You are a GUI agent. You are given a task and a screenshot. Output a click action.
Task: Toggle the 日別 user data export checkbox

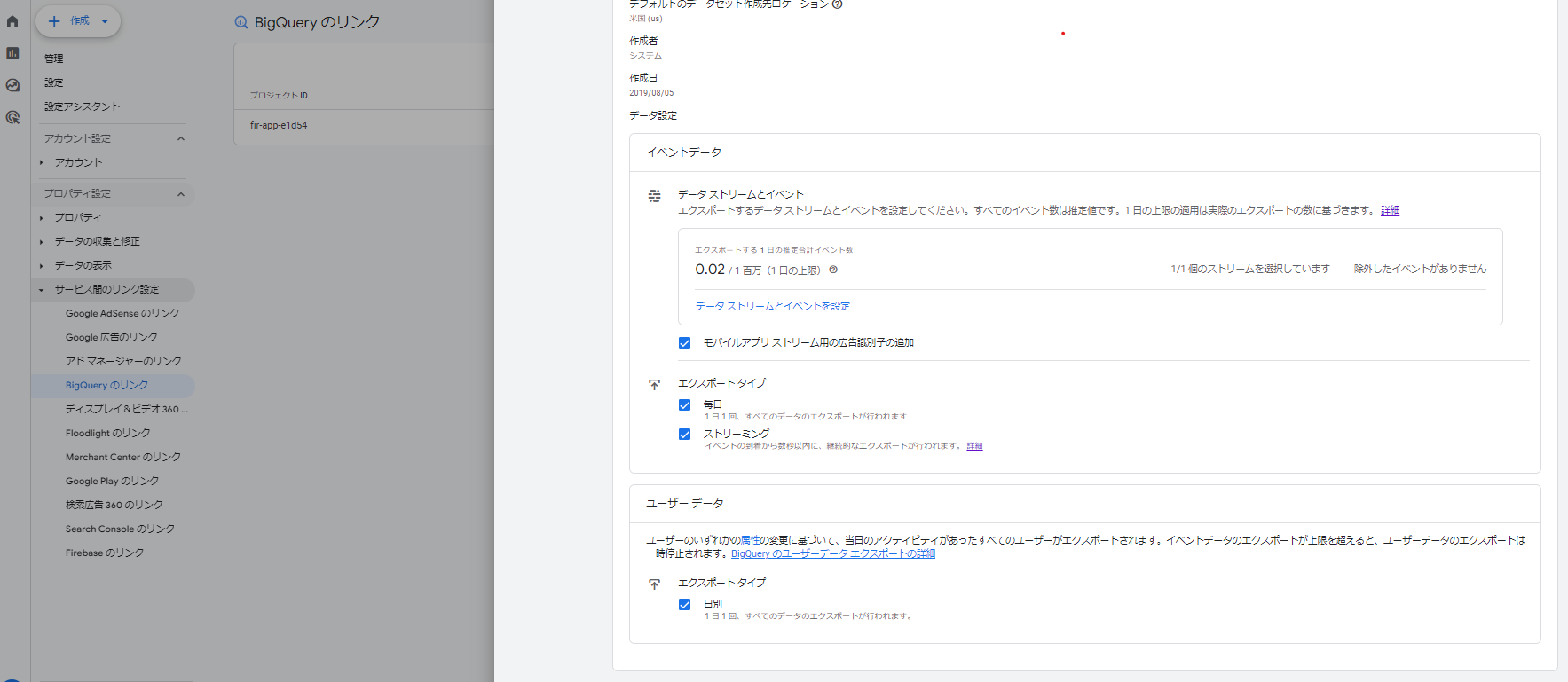[684, 605]
